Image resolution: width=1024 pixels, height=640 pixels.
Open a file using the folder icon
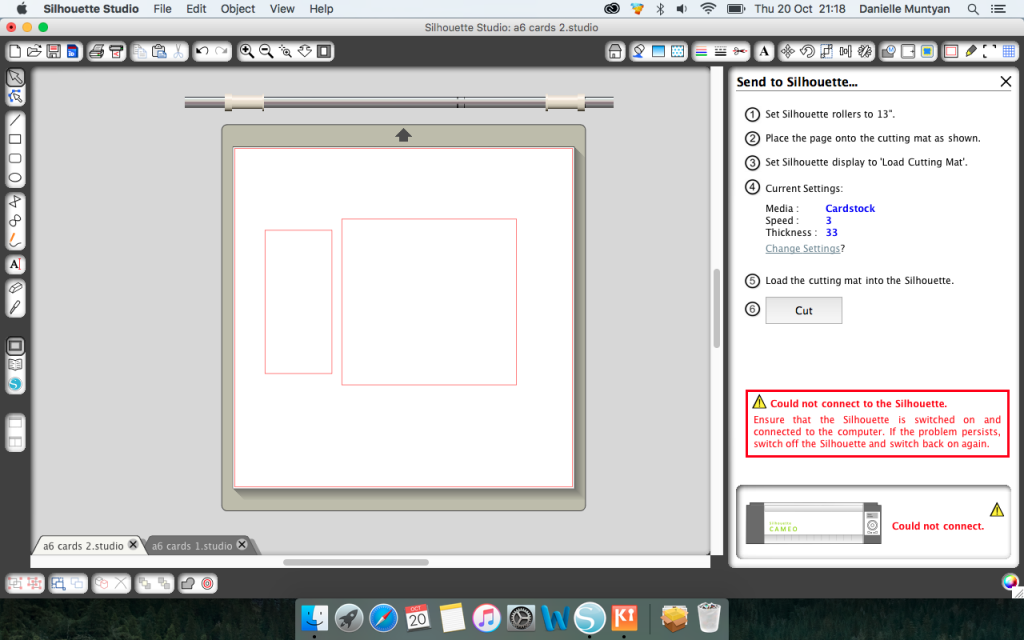(34, 51)
